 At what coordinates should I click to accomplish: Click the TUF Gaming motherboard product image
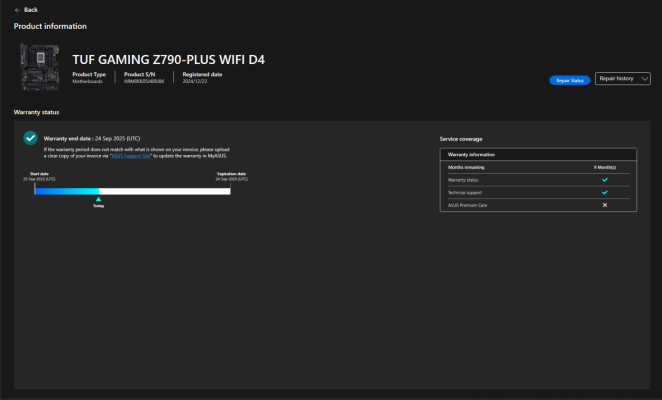point(40,67)
